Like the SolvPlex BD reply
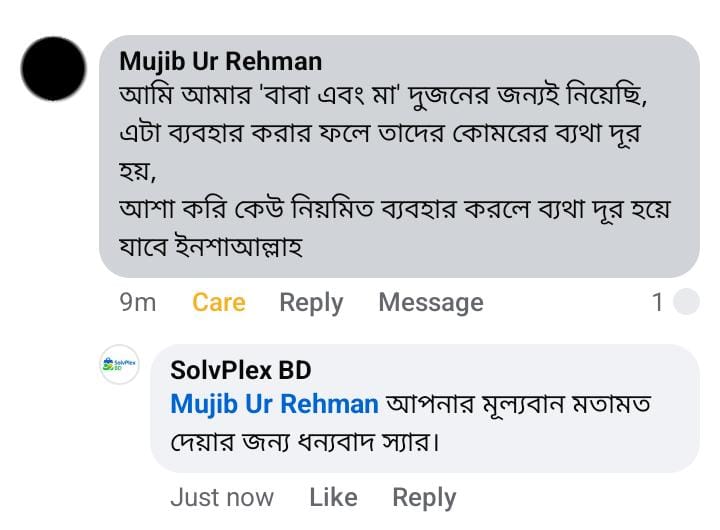720x530 pixels. pyautogui.click(x=333, y=497)
